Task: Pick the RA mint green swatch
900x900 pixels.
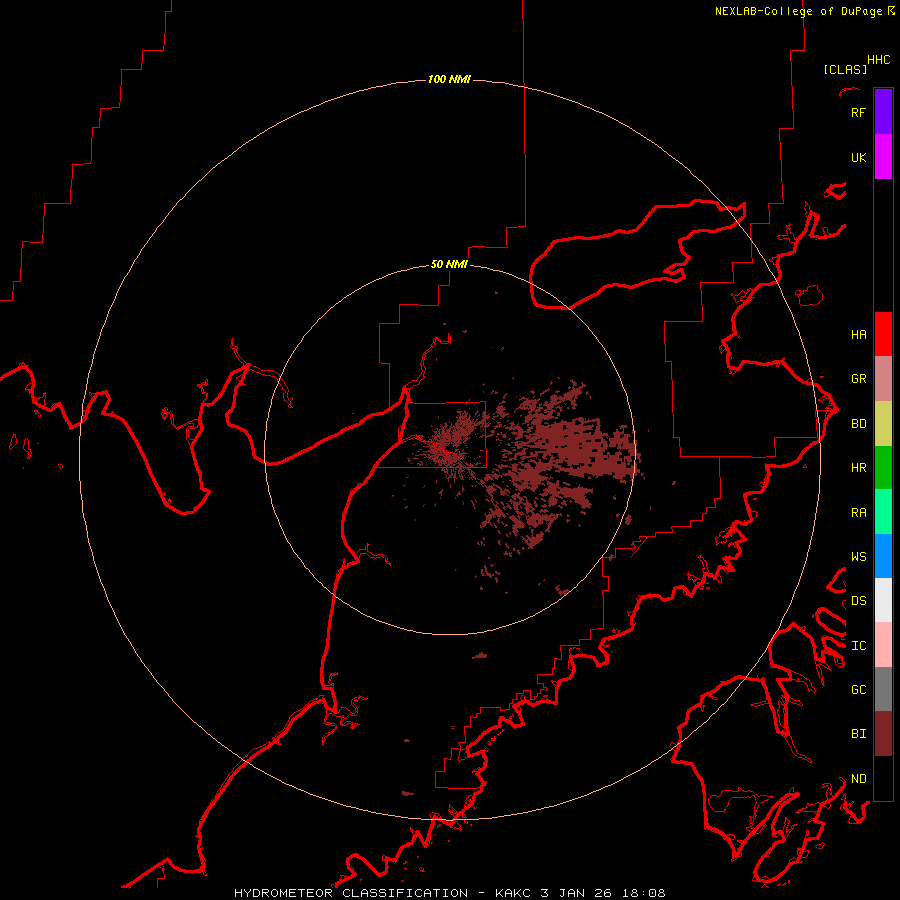Action: (883, 512)
